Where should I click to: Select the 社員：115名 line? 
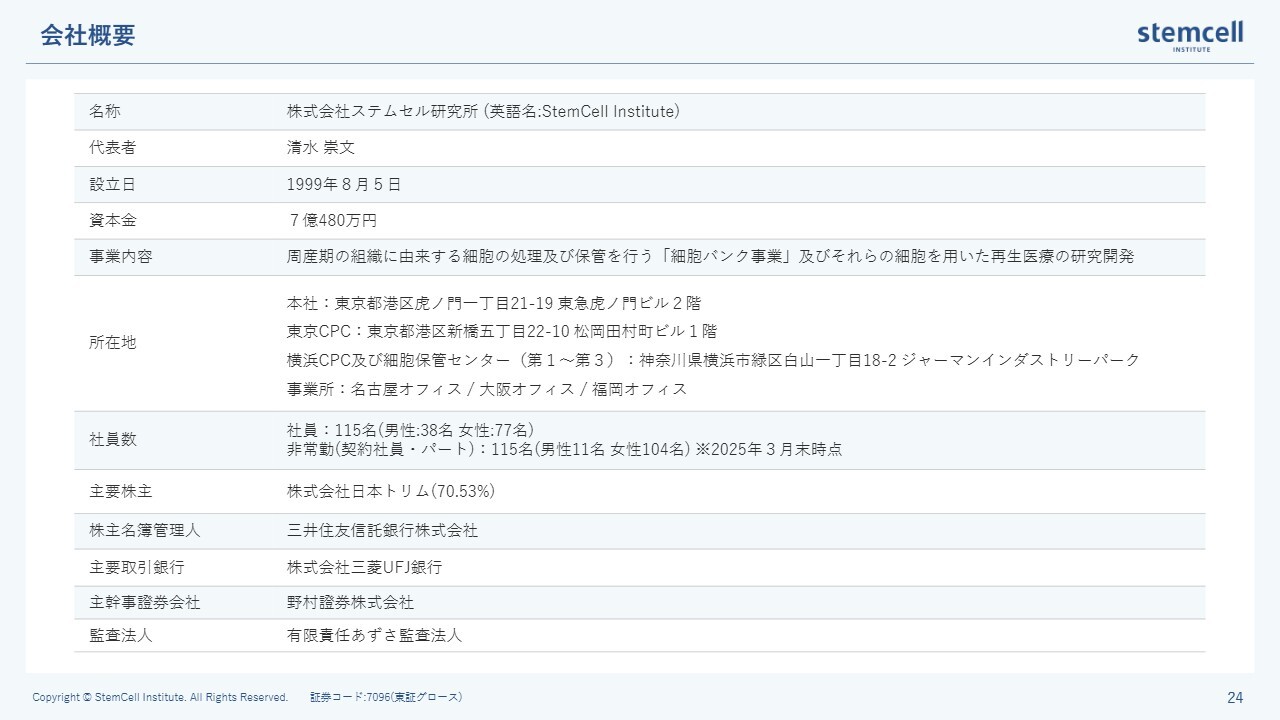point(411,430)
